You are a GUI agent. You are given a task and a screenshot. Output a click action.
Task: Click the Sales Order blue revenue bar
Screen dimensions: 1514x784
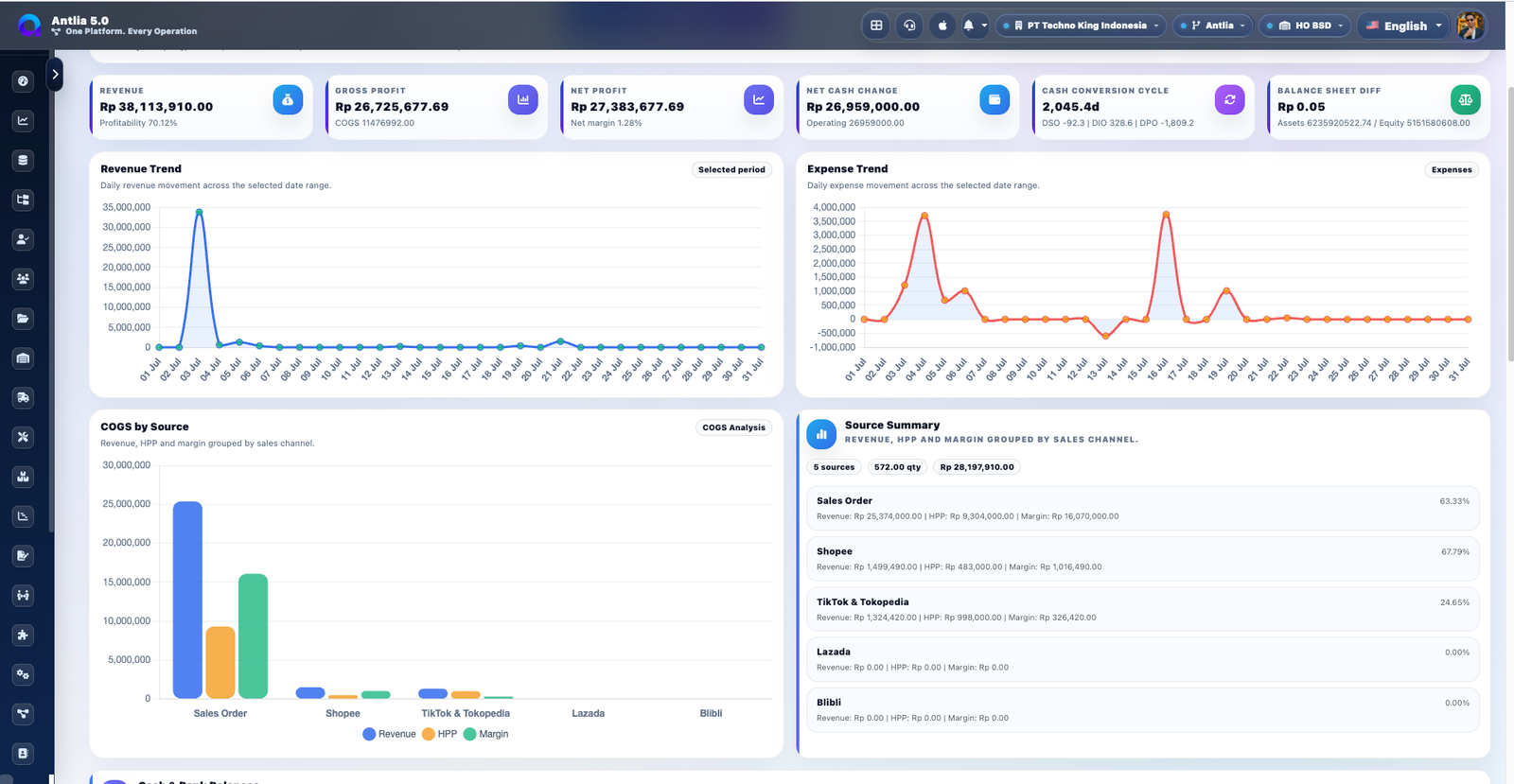pos(187,601)
